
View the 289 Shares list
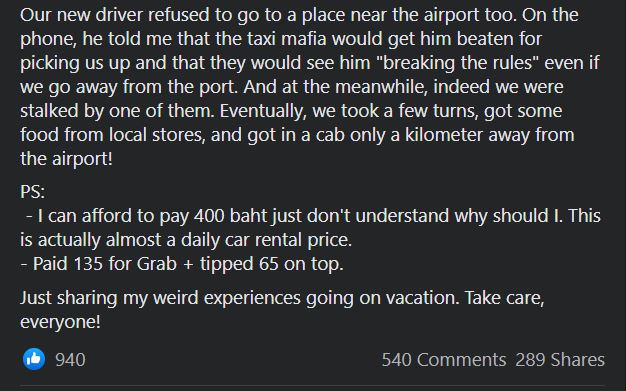coord(560,359)
